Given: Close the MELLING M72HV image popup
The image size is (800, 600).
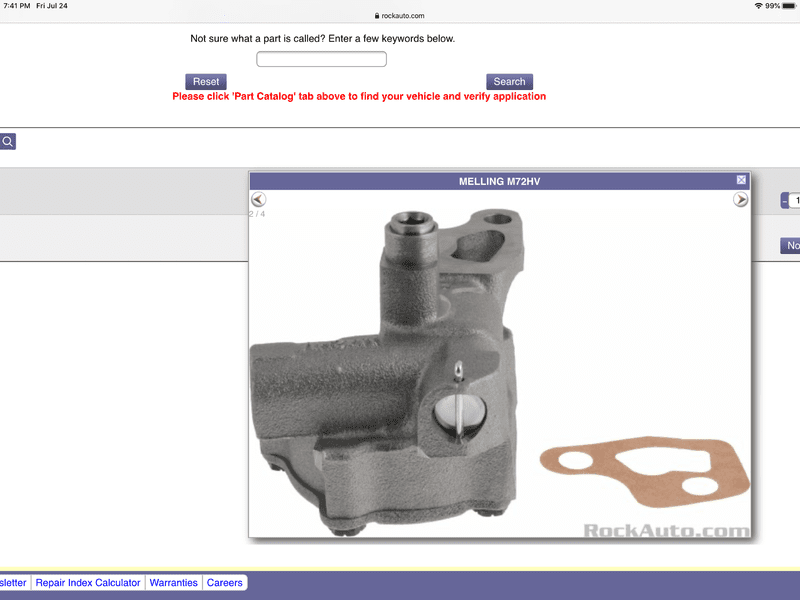Looking at the screenshot, I should tap(741, 180).
